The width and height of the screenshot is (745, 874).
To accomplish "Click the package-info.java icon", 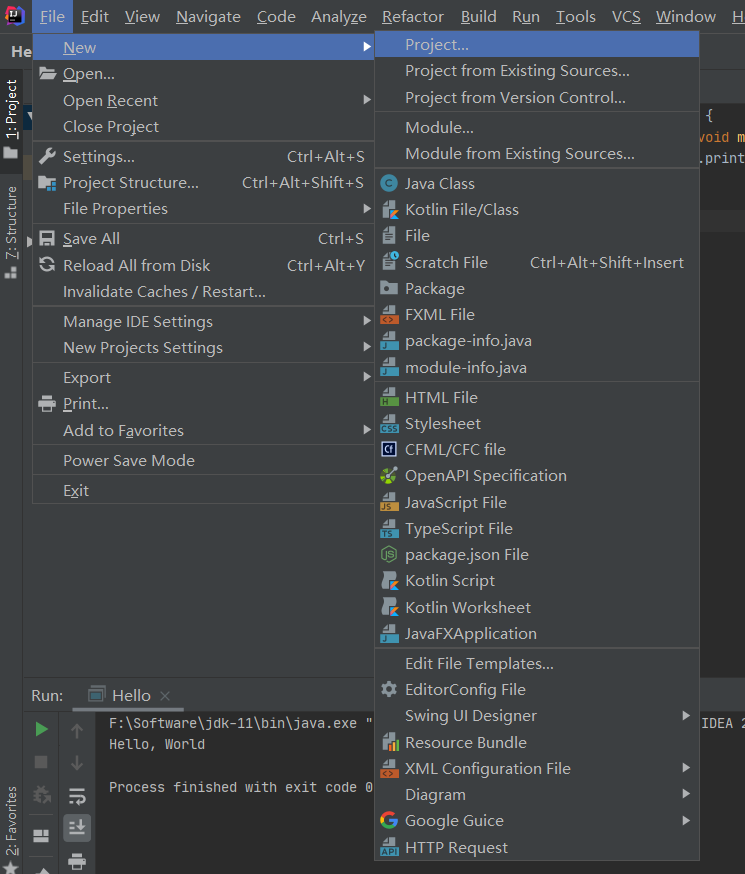I will 389,341.
